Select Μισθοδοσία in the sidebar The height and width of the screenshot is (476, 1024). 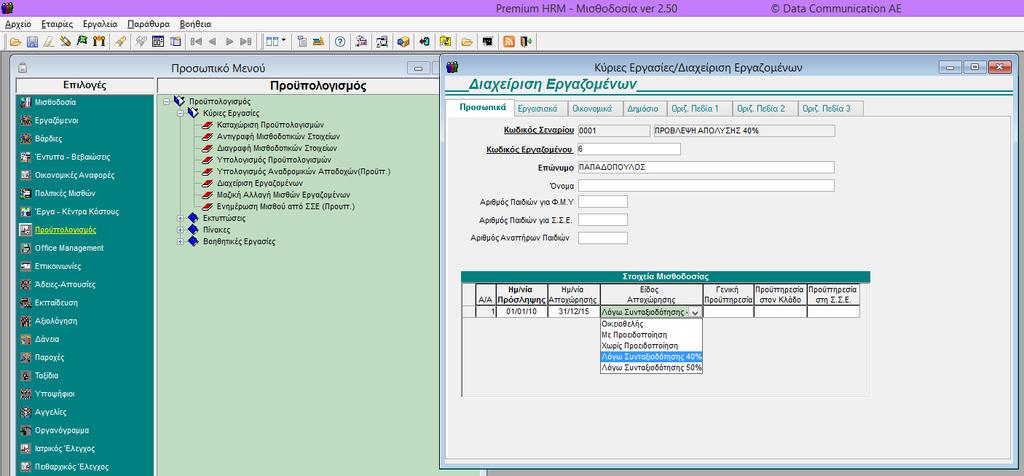[55, 103]
